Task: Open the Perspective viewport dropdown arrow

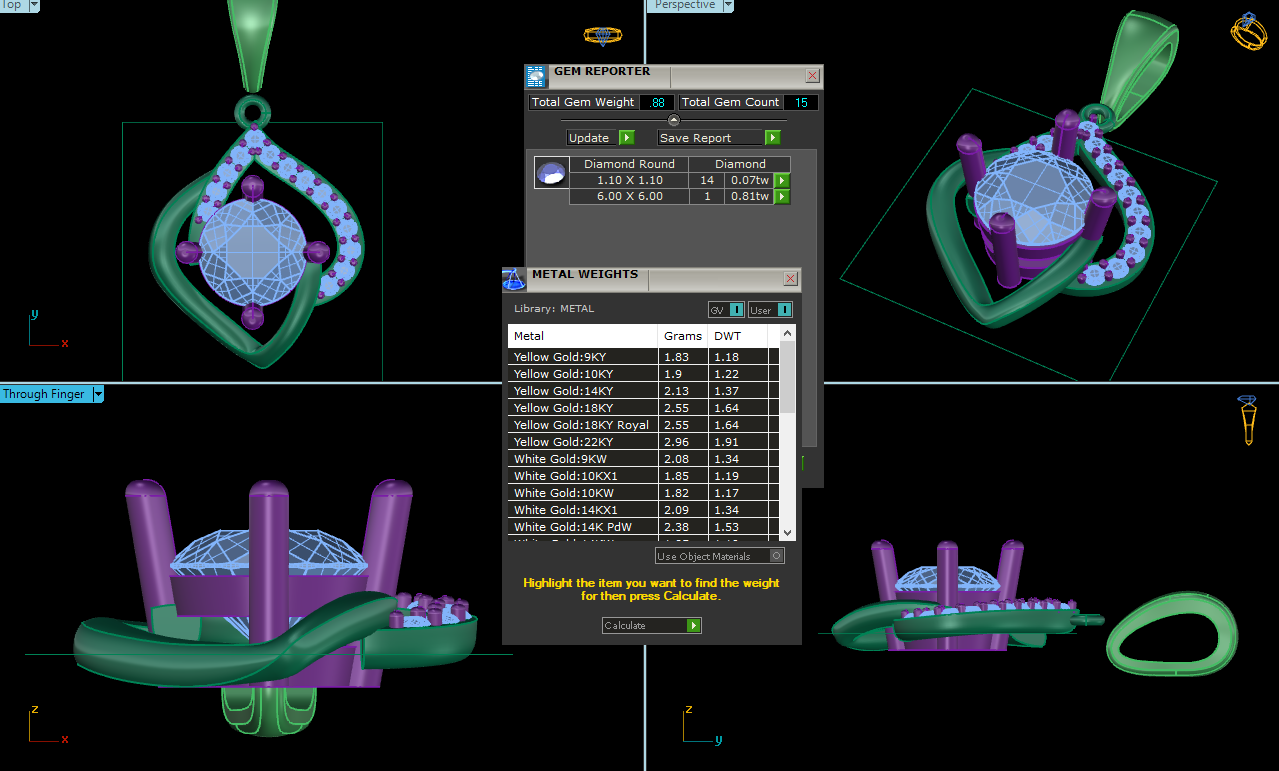Action: click(x=727, y=5)
